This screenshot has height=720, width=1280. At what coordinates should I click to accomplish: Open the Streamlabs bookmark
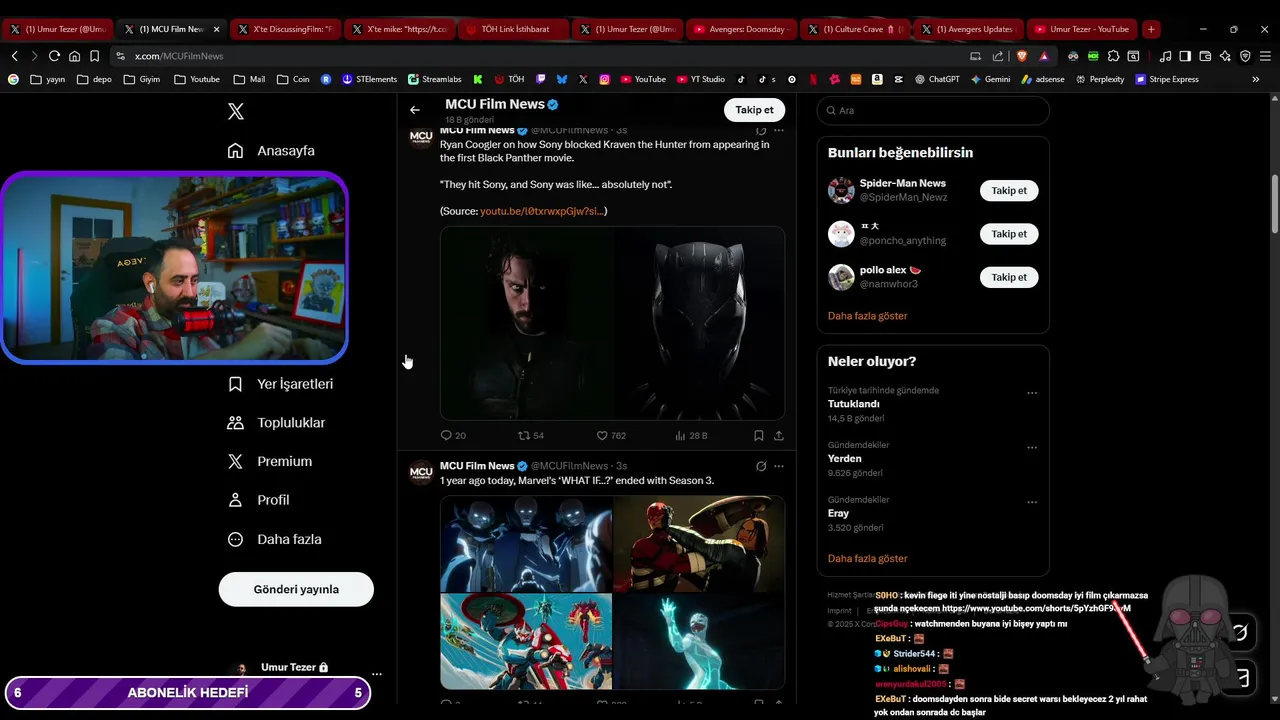pyautogui.click(x=435, y=79)
